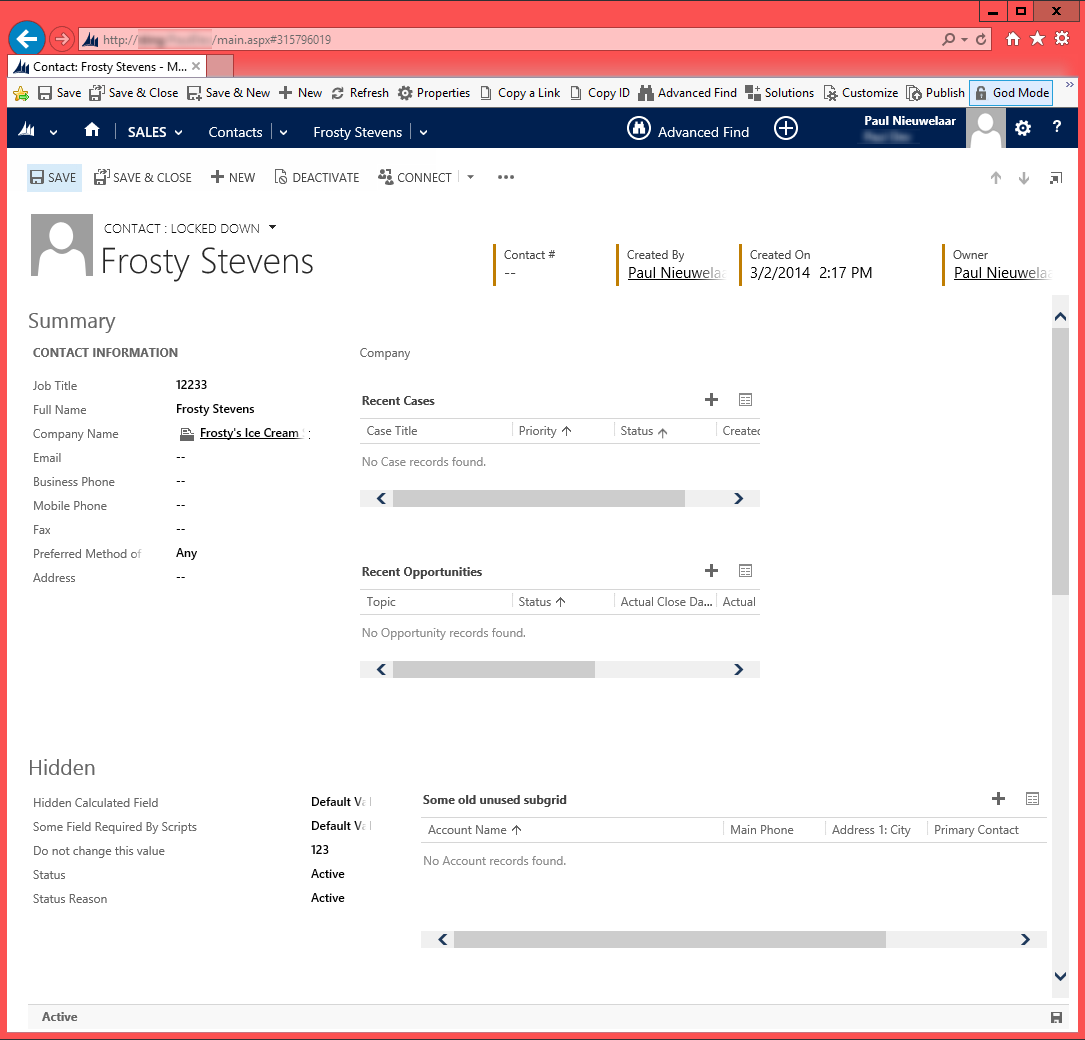Screen dimensions: 1085x1040
Task: Open Frosty's Ice Cream company link
Action: tap(248, 433)
